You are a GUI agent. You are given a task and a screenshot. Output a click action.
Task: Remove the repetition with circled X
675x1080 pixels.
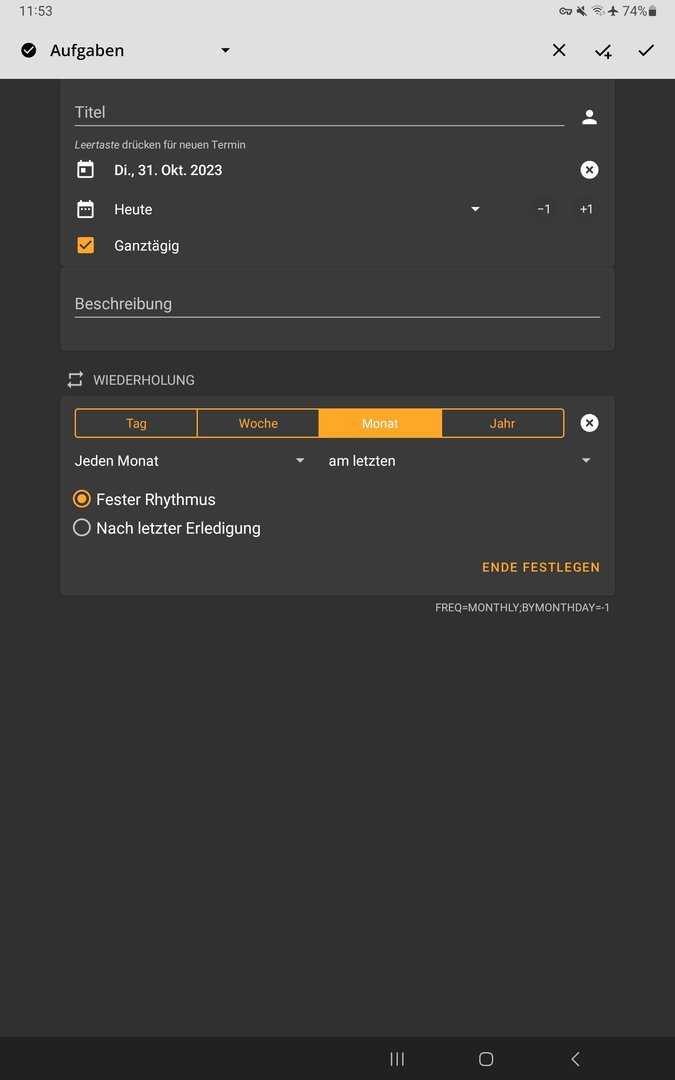coord(589,423)
